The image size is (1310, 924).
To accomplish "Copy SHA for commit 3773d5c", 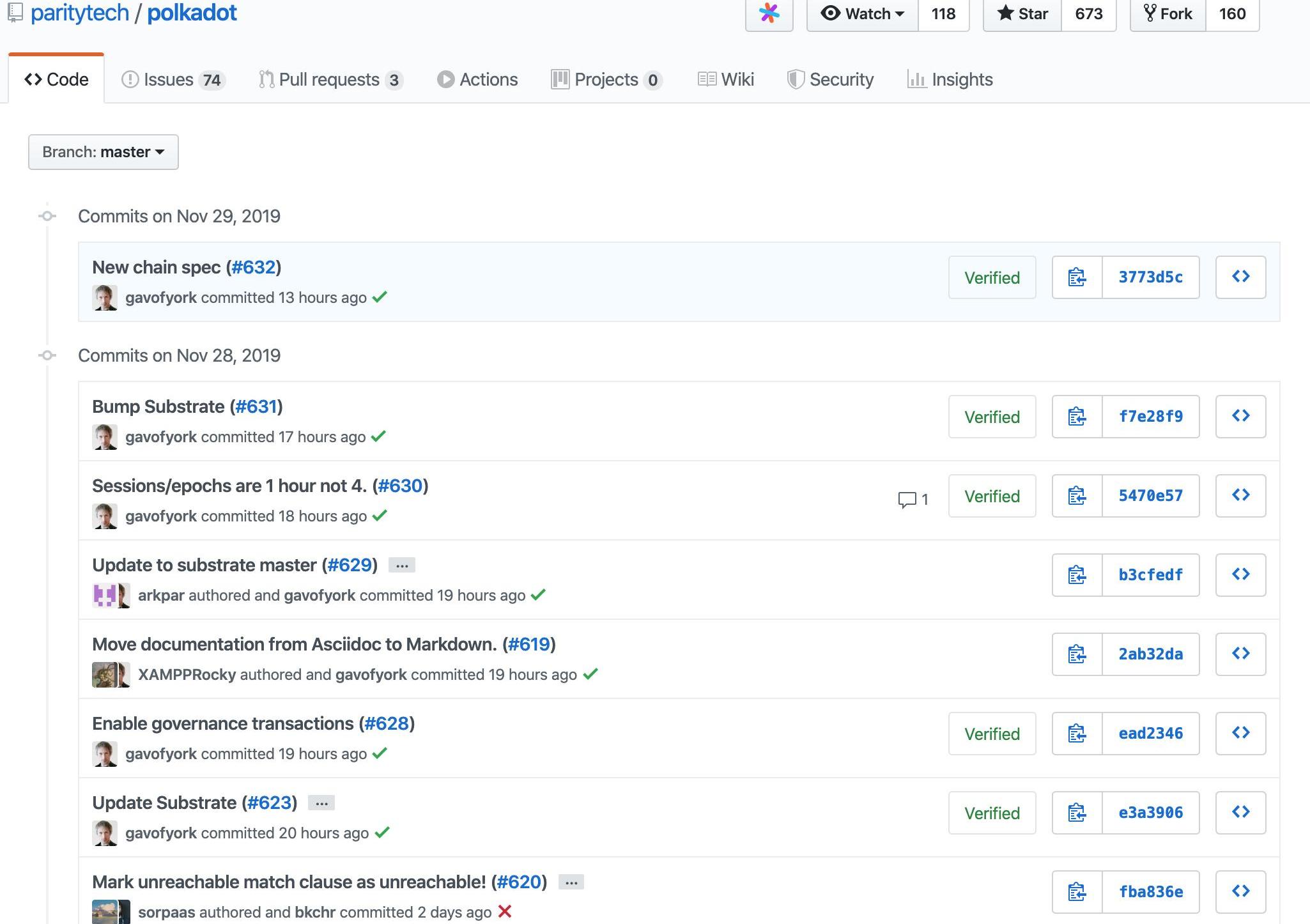I will coord(1077,277).
